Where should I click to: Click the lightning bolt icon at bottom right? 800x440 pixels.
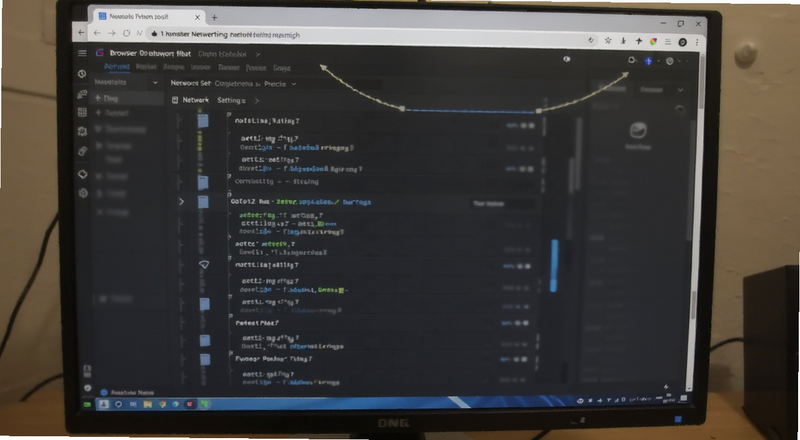pyautogui.click(x=666, y=387)
